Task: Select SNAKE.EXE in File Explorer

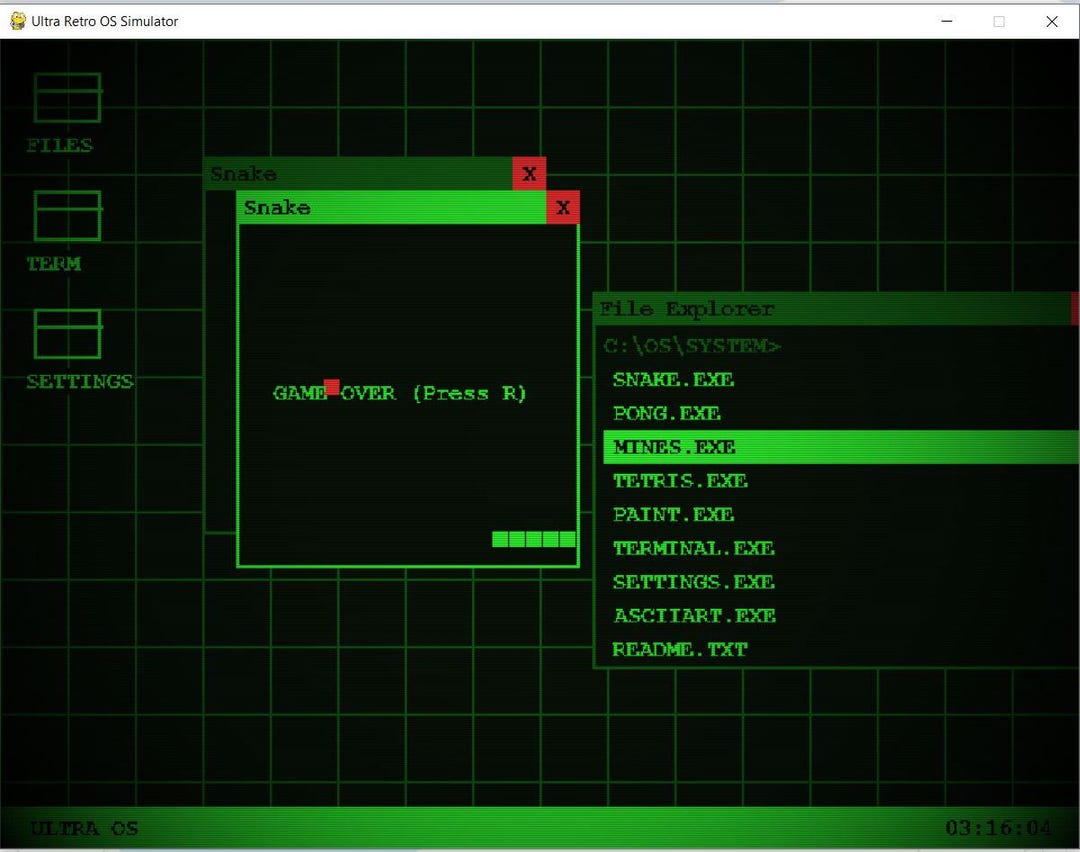Action: point(841,380)
